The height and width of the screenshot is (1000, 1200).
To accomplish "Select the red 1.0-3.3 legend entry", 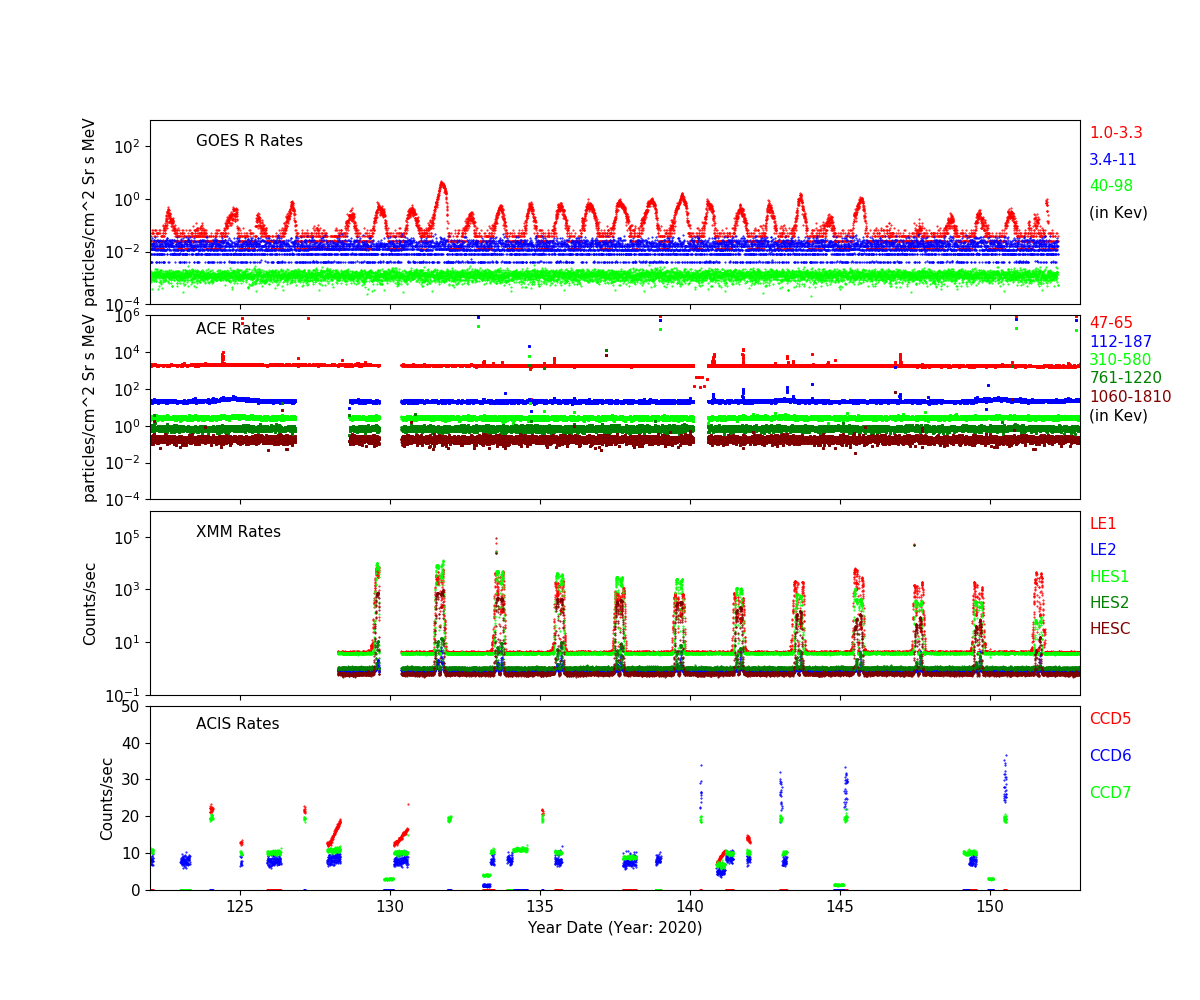I will [x=1115, y=133].
